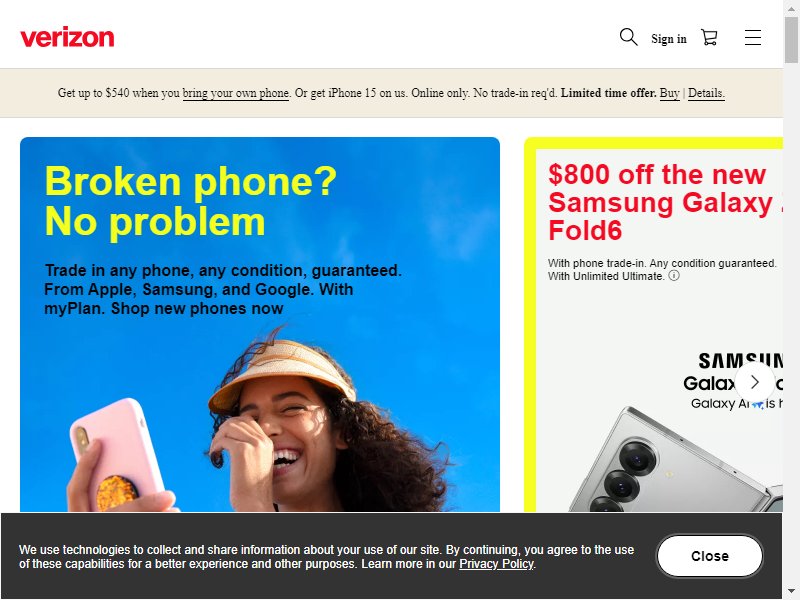Open the search magnifier icon
This screenshot has width=800, height=600.
pyautogui.click(x=628, y=37)
